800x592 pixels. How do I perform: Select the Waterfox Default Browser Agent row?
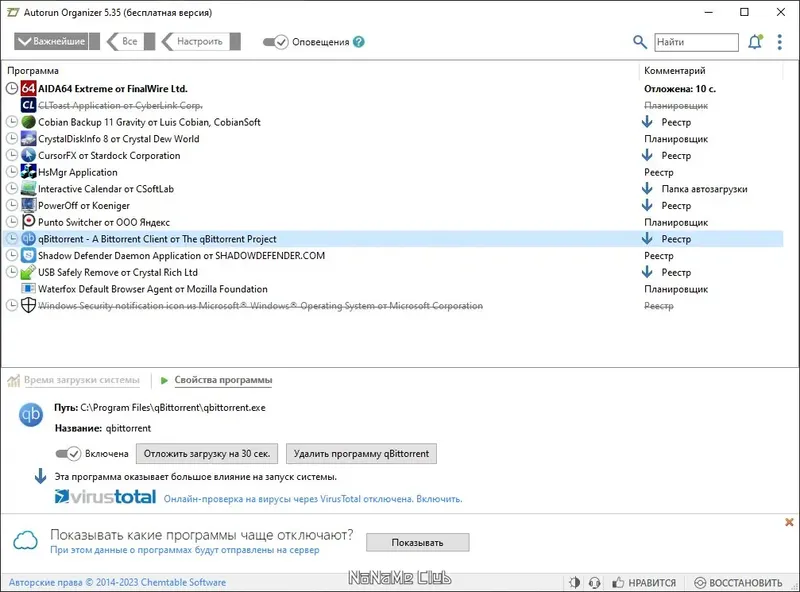(393, 289)
